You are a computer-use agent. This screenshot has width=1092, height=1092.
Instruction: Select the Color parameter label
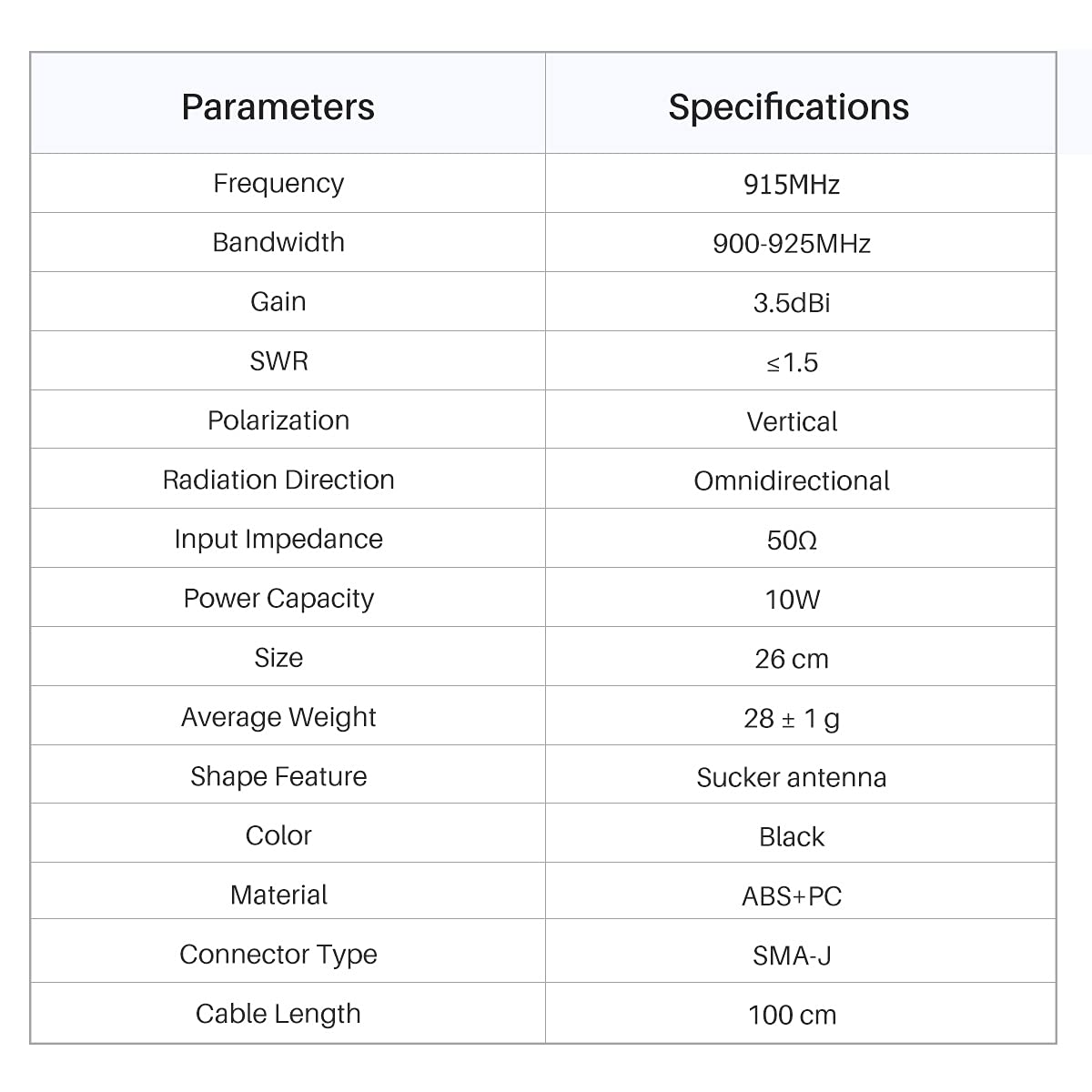click(278, 835)
